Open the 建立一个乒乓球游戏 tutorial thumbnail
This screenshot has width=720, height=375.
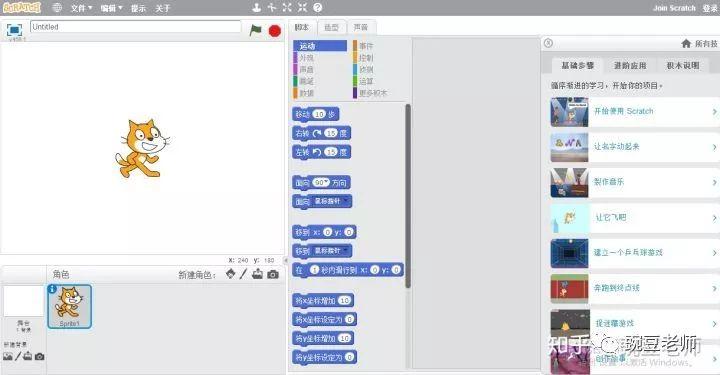point(569,253)
